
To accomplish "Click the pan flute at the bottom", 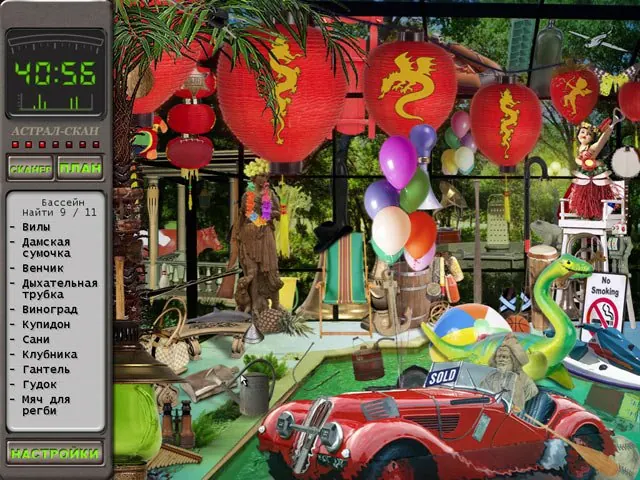I will 173,456.
